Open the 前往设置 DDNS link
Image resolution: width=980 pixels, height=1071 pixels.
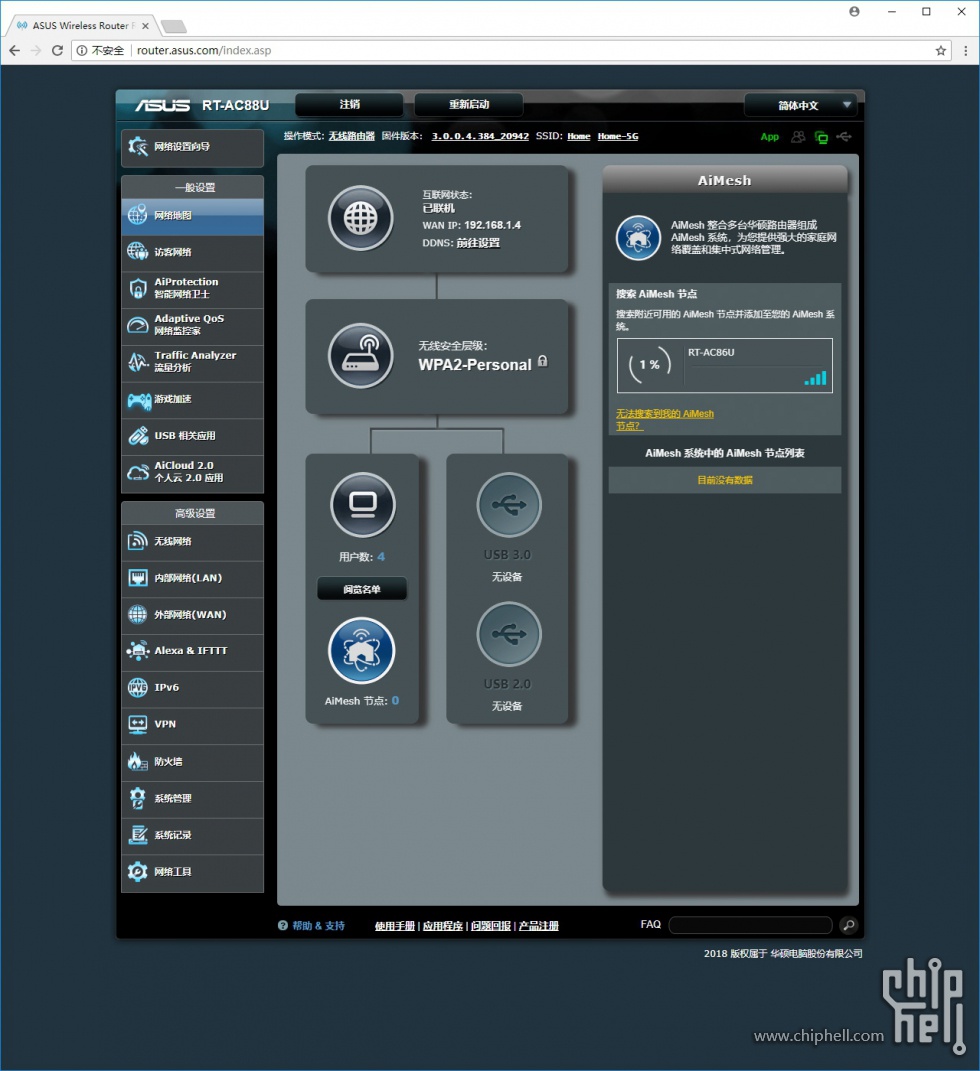point(478,243)
